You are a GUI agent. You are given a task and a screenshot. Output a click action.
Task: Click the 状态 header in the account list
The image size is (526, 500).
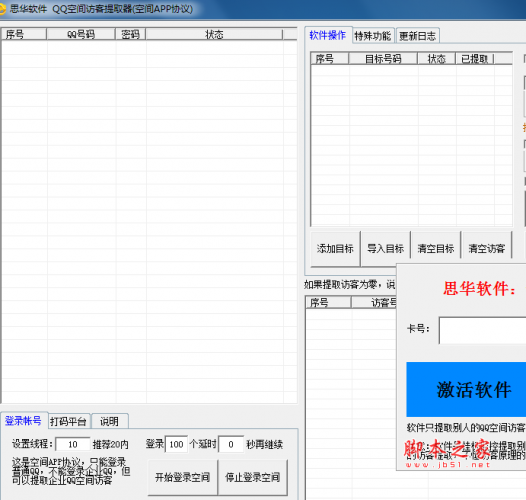[x=214, y=34]
